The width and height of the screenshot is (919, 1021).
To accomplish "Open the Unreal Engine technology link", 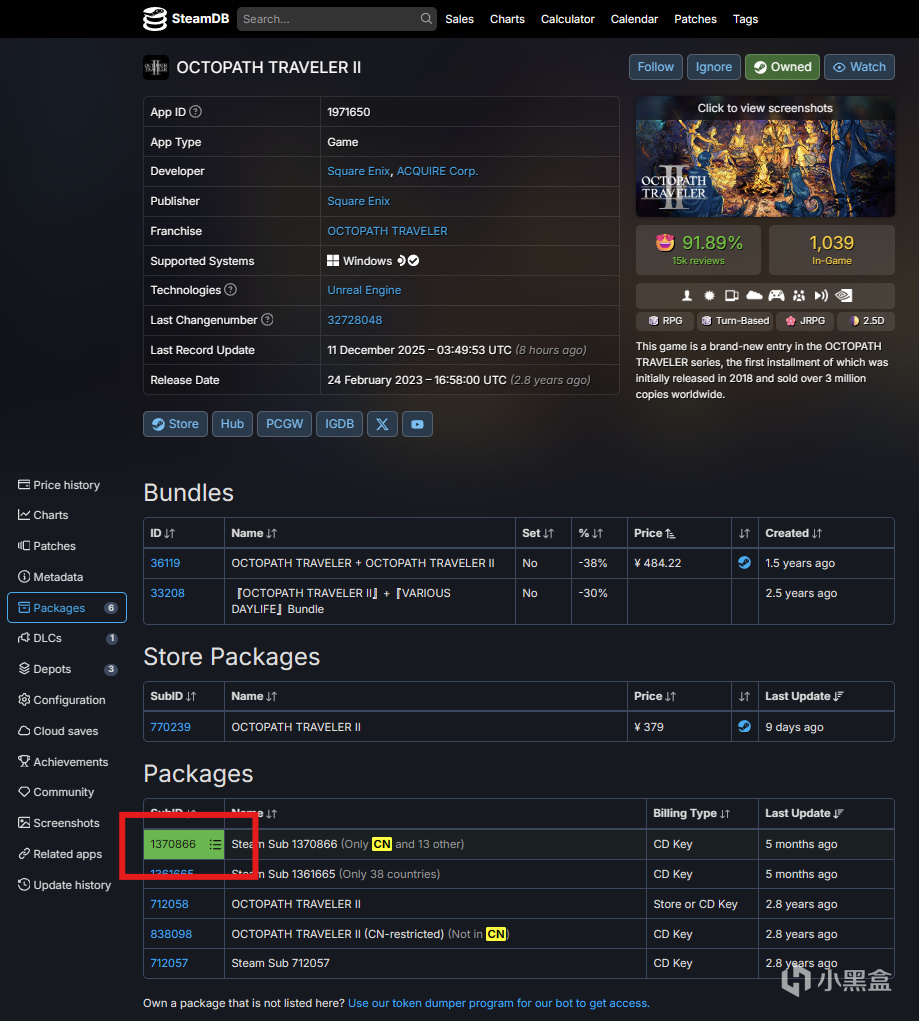I will click(364, 290).
